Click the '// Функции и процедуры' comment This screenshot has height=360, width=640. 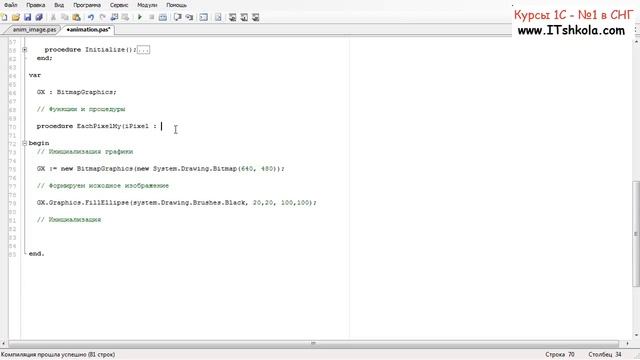tap(81, 109)
